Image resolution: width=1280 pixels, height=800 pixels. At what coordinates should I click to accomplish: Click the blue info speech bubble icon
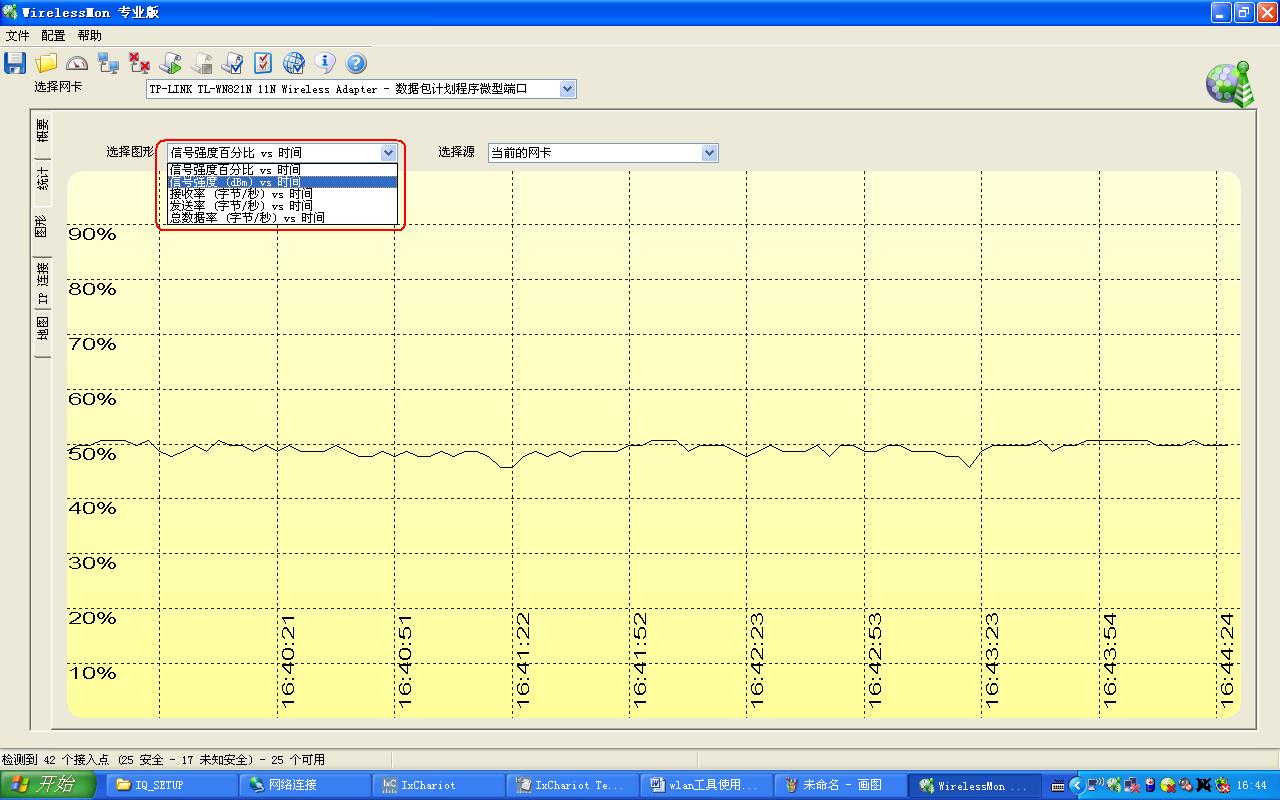(325, 63)
